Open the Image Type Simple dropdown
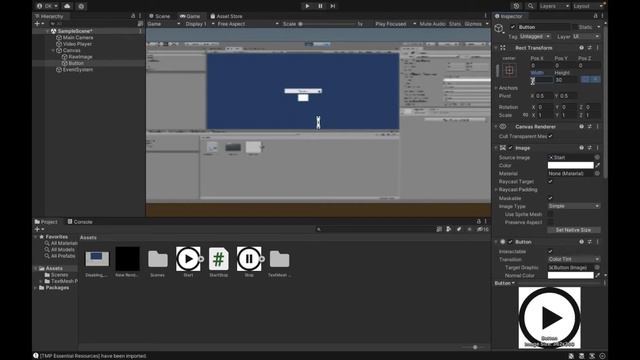 573,206
